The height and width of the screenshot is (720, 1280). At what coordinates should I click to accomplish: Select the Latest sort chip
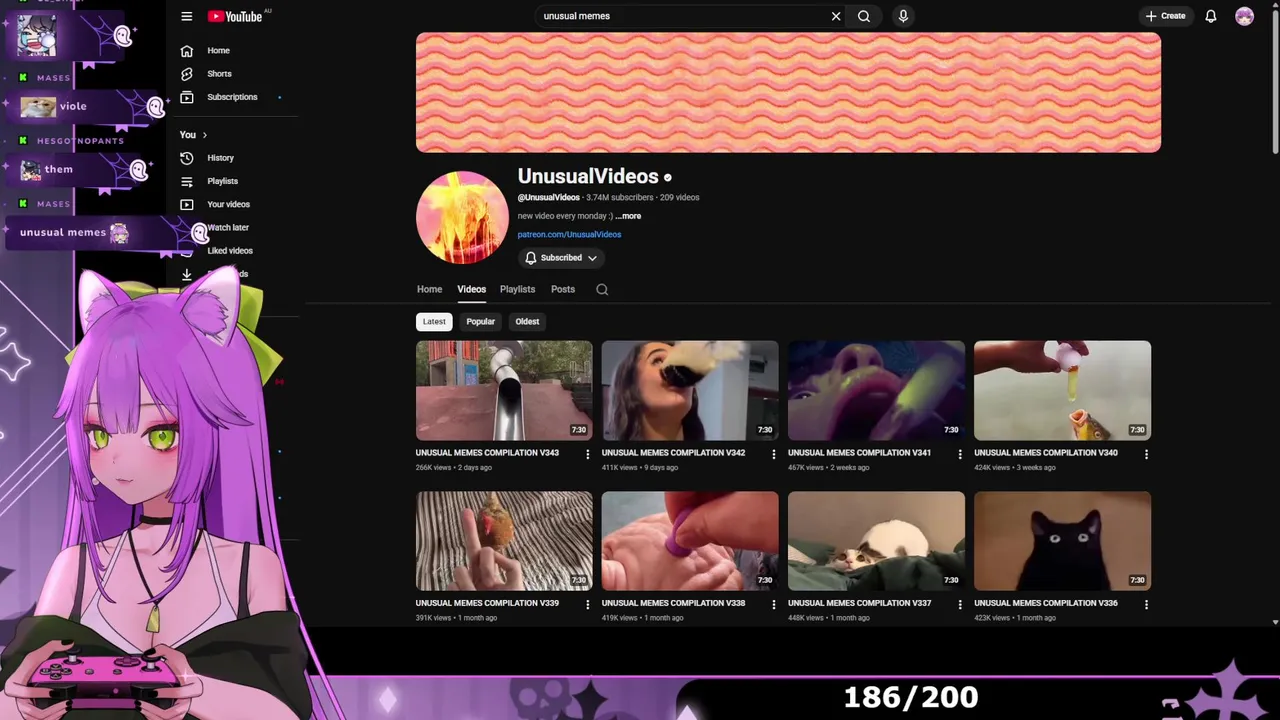click(434, 321)
